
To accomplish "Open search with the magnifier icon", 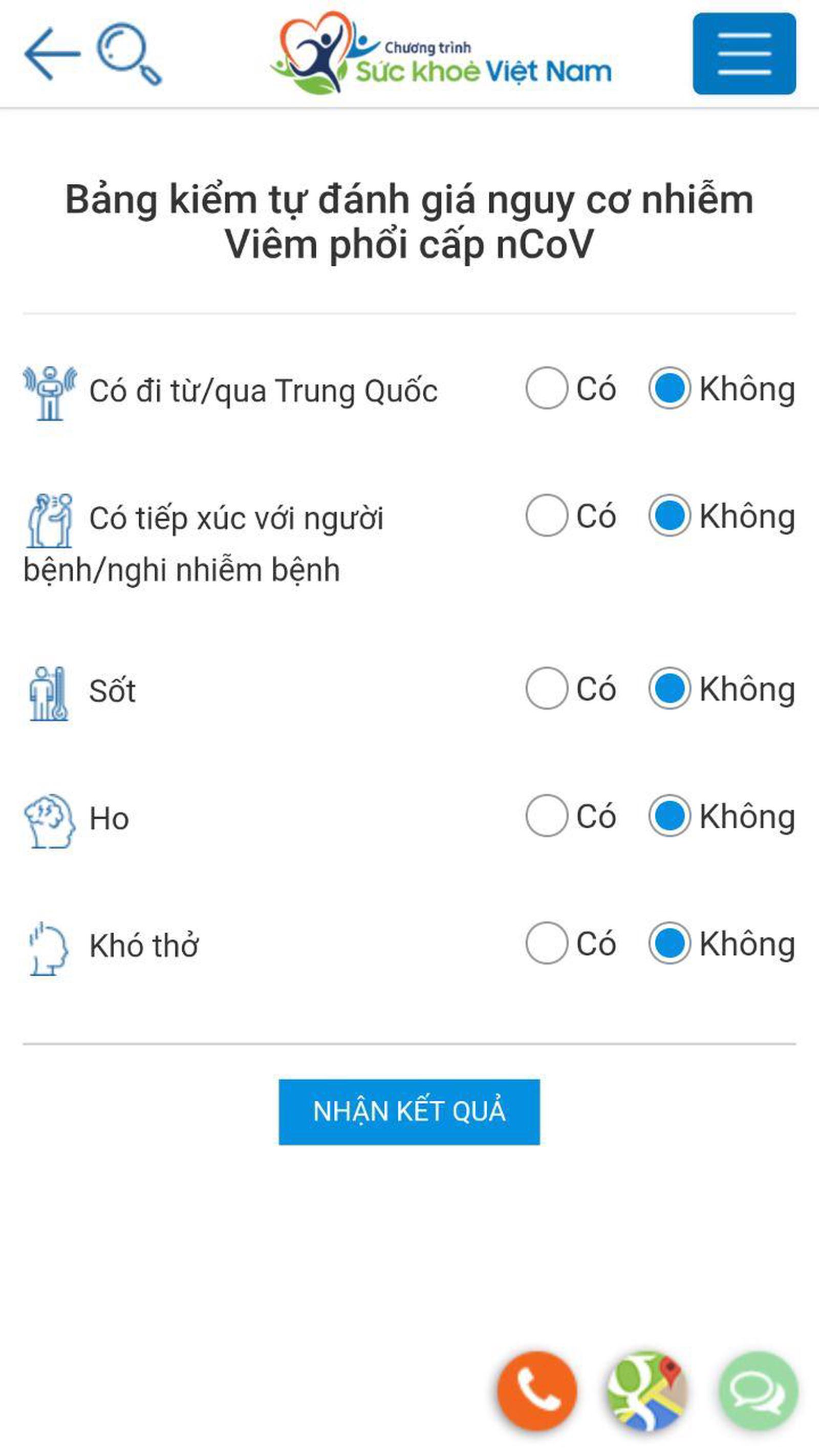I will point(128,54).
